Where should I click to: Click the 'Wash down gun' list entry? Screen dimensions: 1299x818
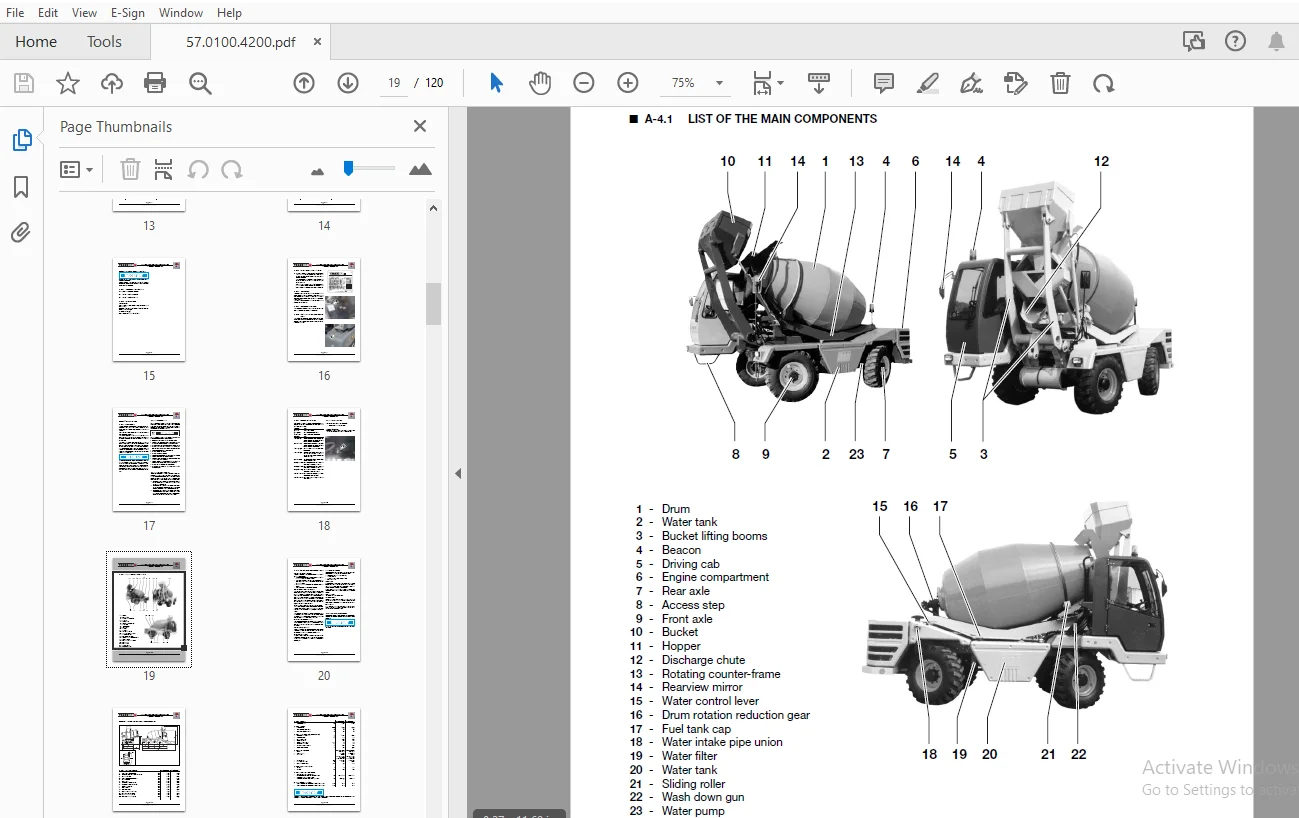click(702, 797)
